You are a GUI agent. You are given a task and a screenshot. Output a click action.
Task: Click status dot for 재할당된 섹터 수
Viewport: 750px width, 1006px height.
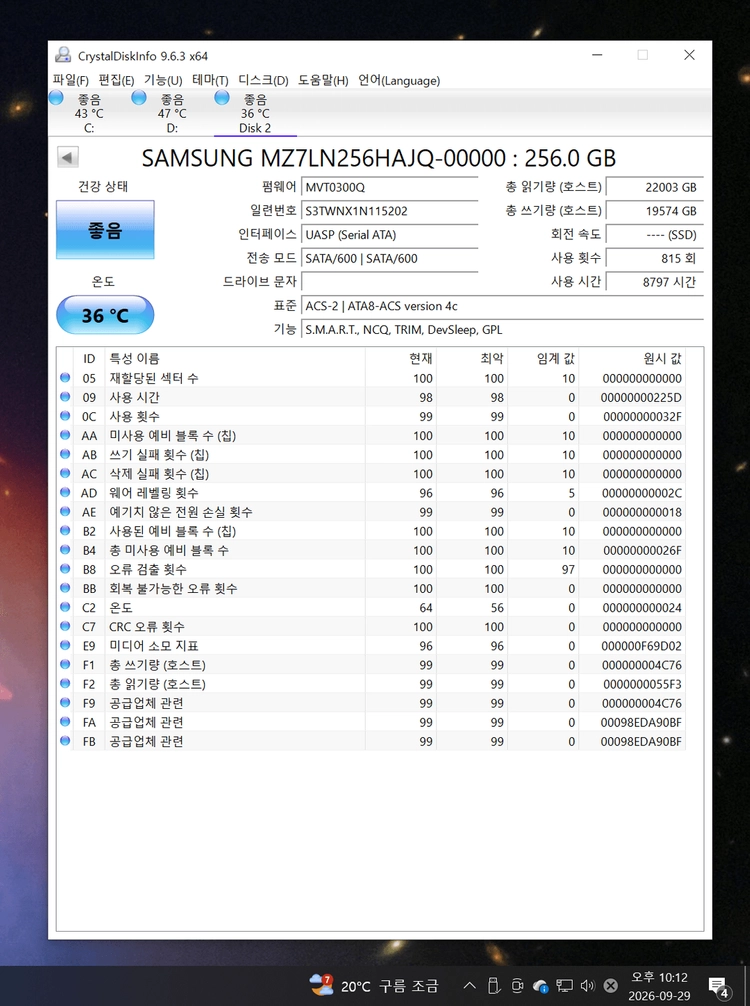pos(65,378)
